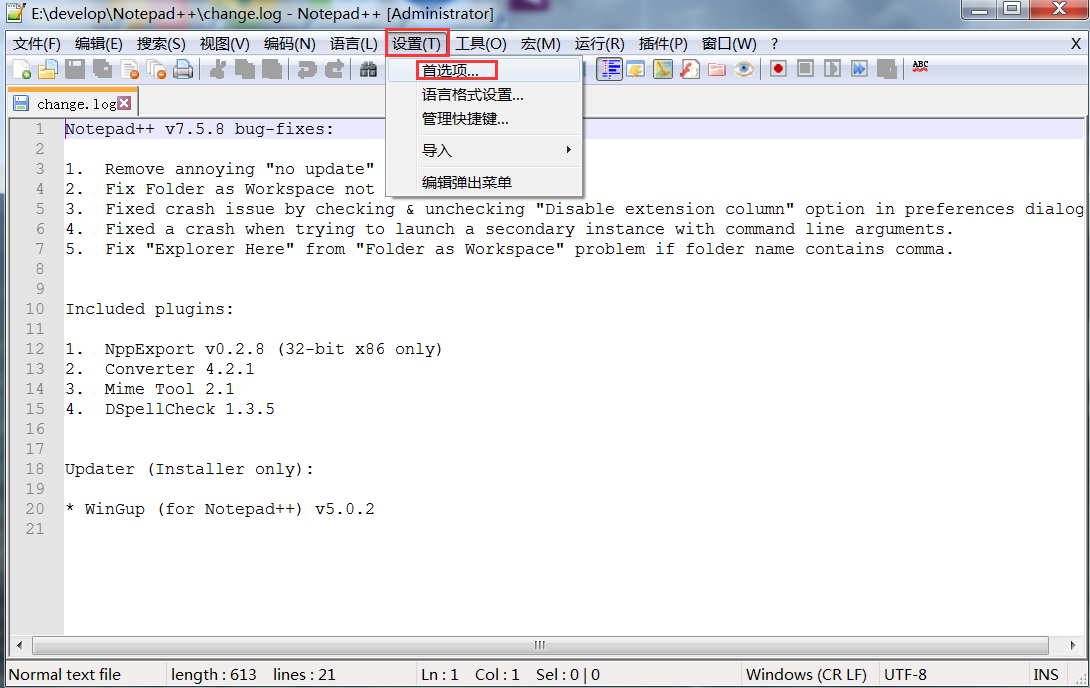Close the document with the menu bar X

1075,44
